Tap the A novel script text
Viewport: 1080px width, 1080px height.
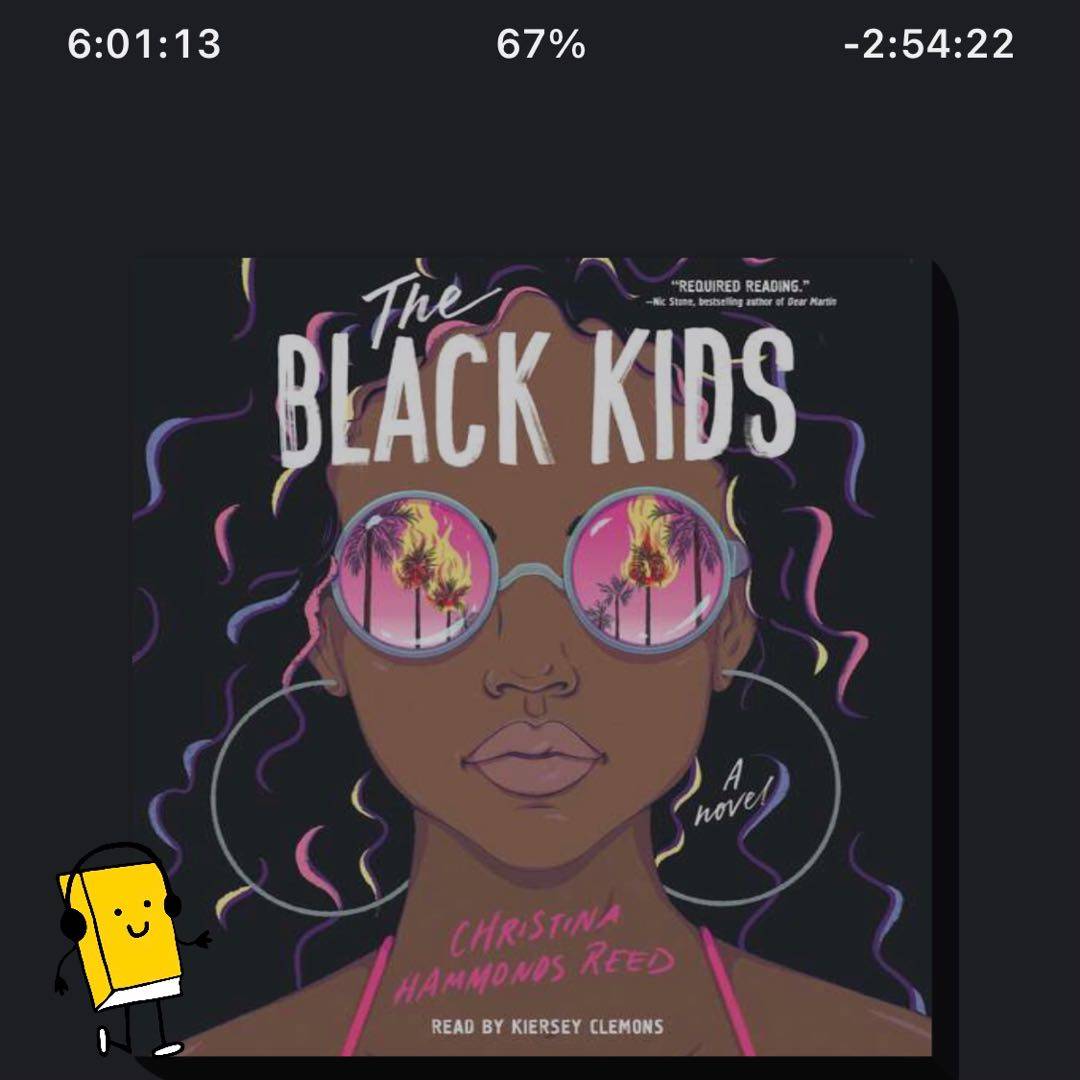tap(733, 796)
